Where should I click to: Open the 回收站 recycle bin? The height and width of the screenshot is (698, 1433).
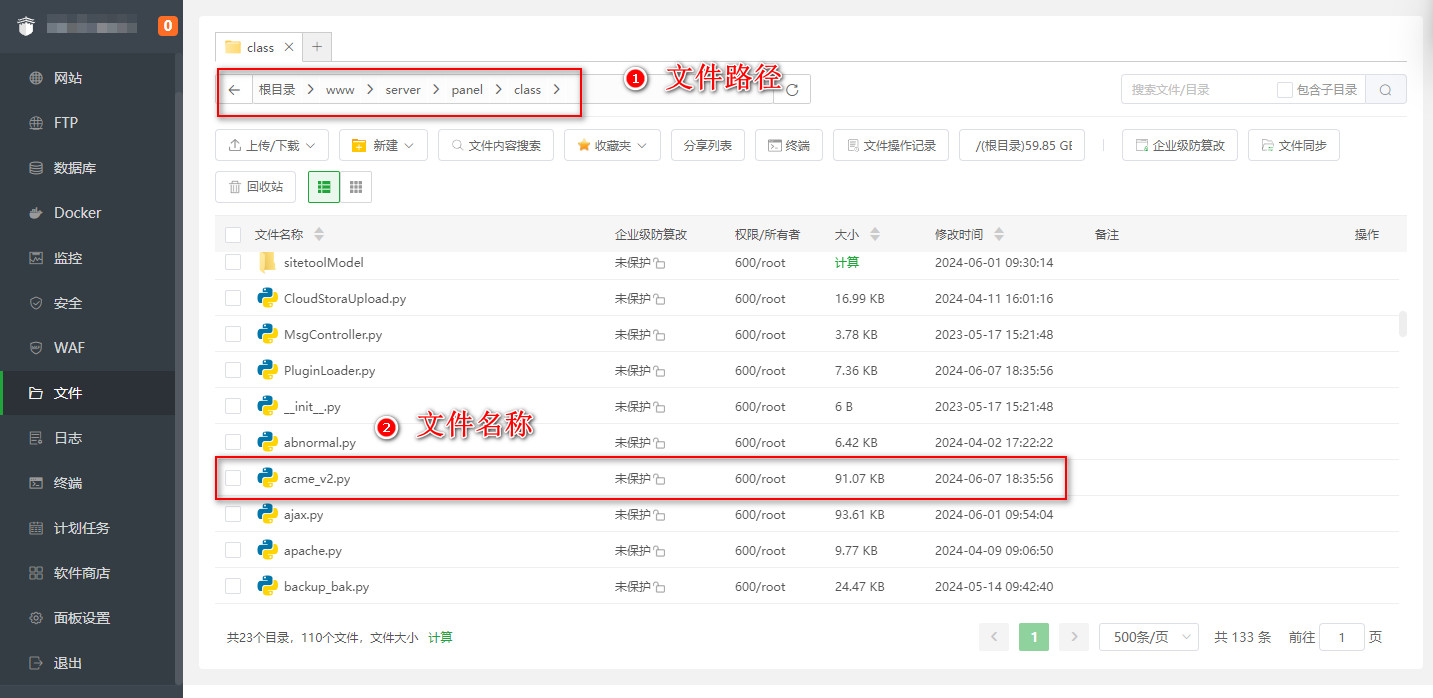253,186
